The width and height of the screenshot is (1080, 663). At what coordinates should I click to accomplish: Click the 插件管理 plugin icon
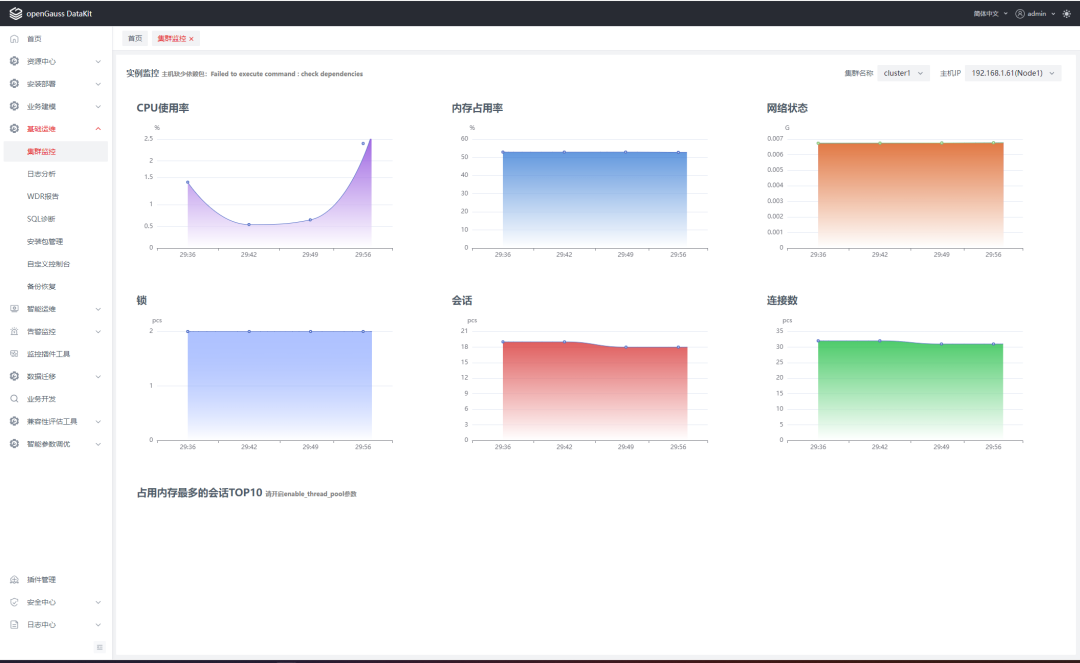tap(14, 580)
